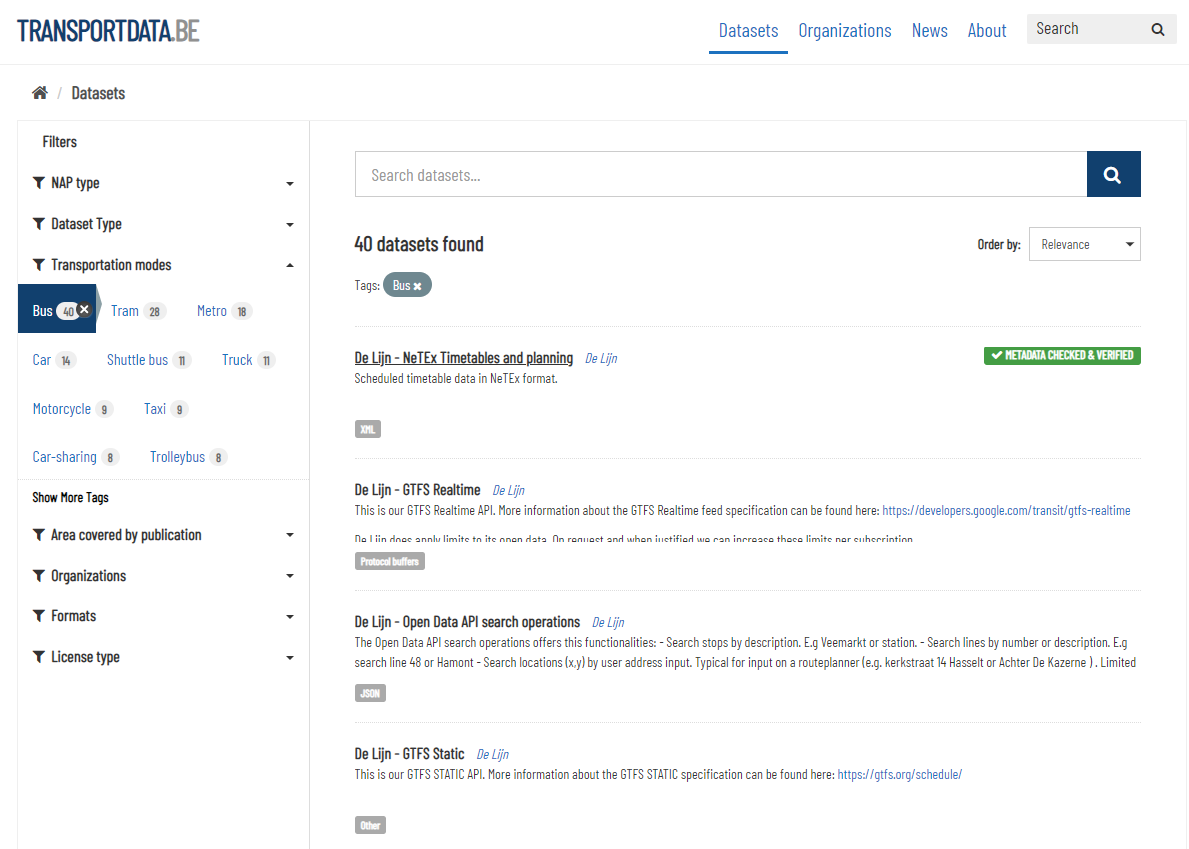Click the top navigation search magnifier icon
The image size is (1189, 849).
[x=1158, y=30]
